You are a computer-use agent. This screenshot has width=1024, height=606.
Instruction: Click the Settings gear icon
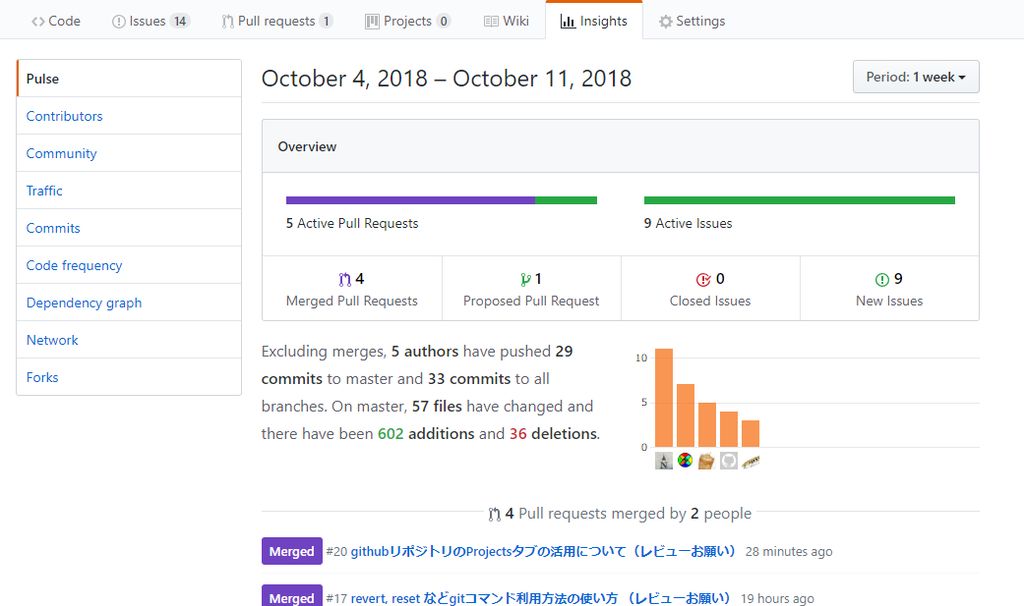[664, 19]
